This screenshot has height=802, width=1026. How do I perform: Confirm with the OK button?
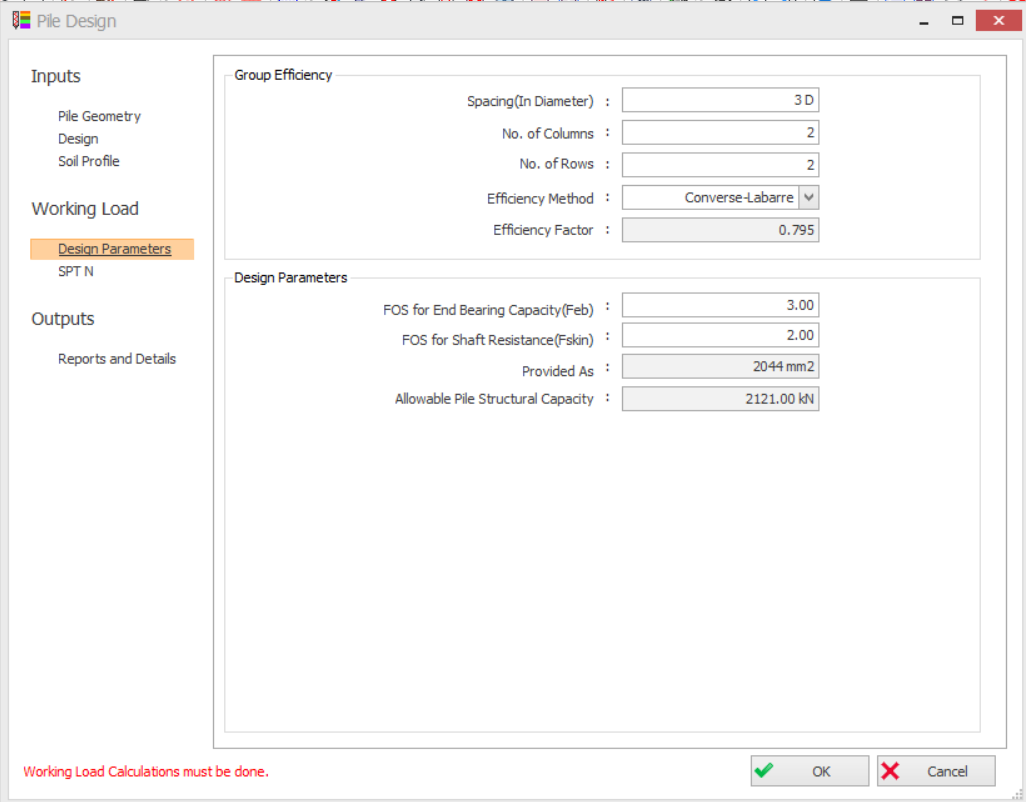coord(810,771)
